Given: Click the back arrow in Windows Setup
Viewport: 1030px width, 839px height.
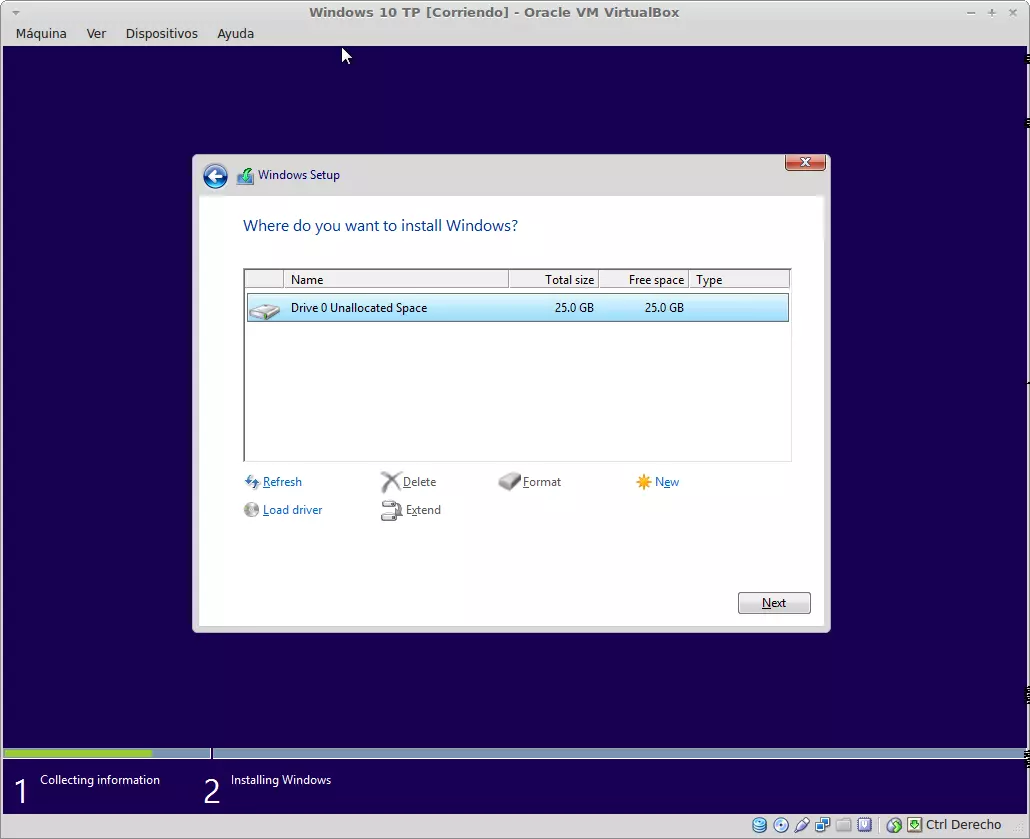Looking at the screenshot, I should point(215,176).
